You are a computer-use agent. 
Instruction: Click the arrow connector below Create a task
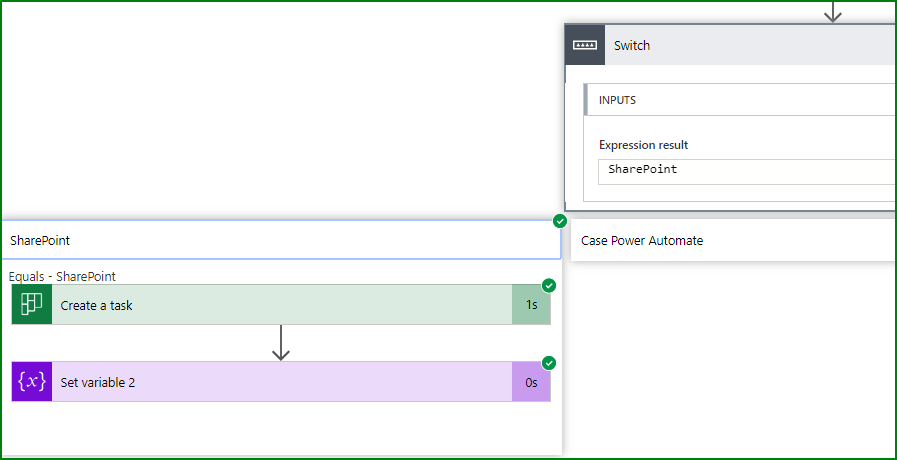coord(281,342)
